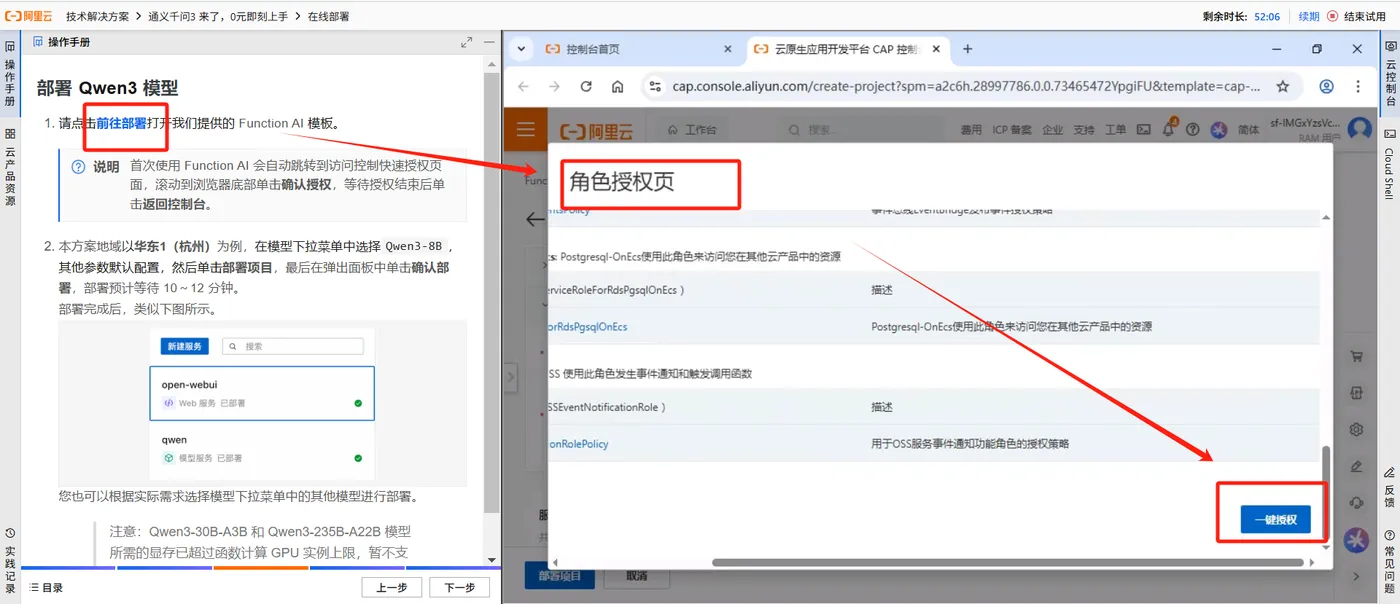This screenshot has height=604, width=1400.
Task: Click the gear settings icon in console sidebar
Action: coord(1357,429)
